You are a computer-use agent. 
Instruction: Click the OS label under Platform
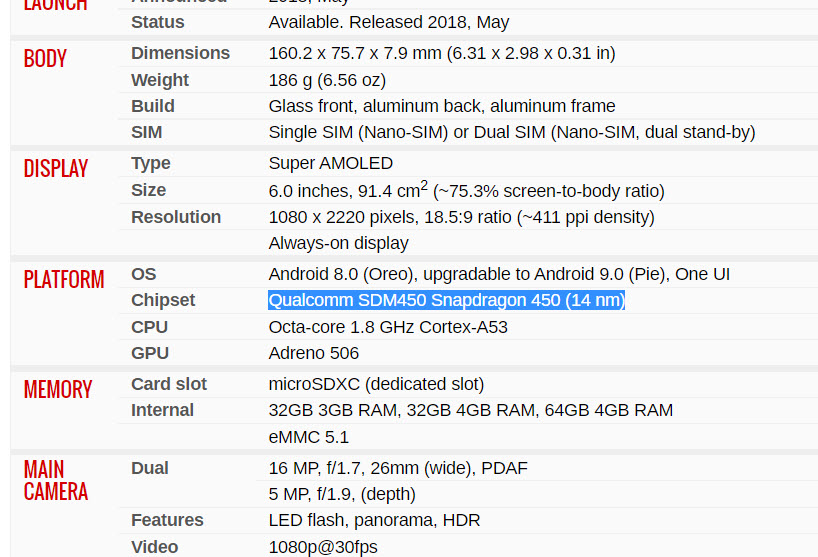pyautogui.click(x=143, y=274)
